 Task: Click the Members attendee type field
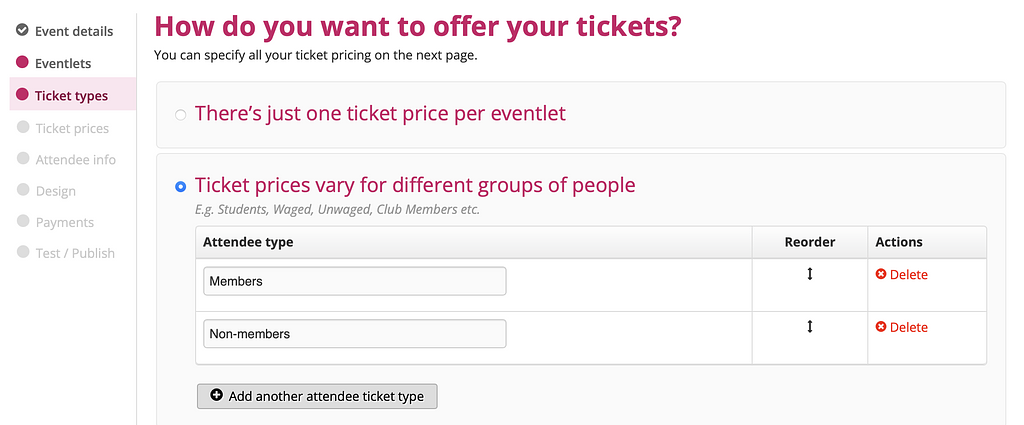click(x=355, y=281)
